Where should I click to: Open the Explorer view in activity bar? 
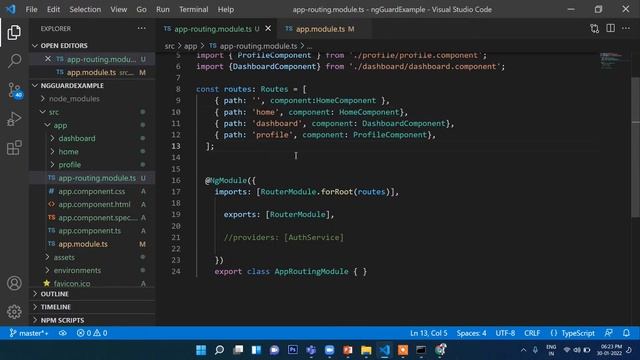pos(14,33)
